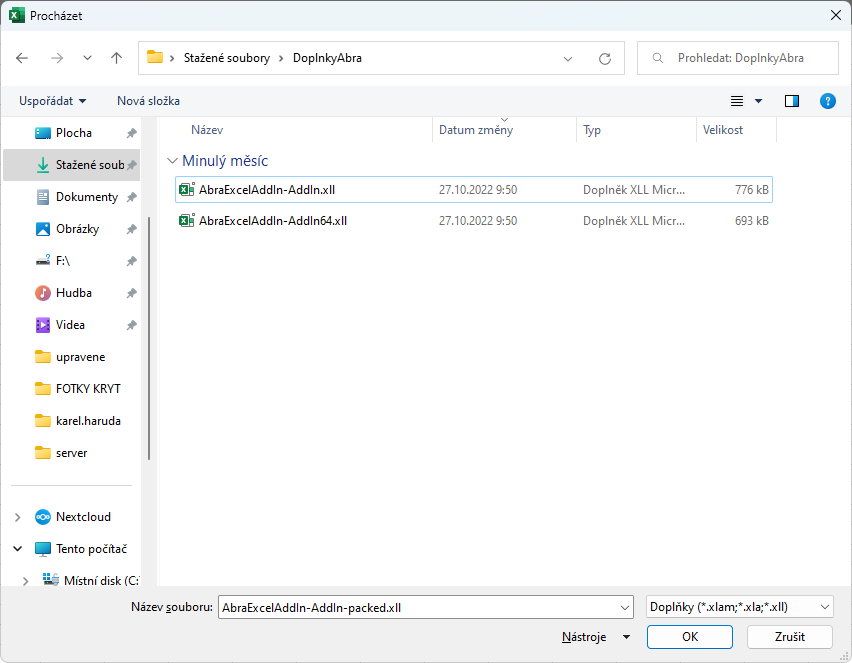The height and width of the screenshot is (663, 852).
Task: Click the Excel icon of AbraExcelAddIn-AddIn64.xll
Action: click(187, 221)
